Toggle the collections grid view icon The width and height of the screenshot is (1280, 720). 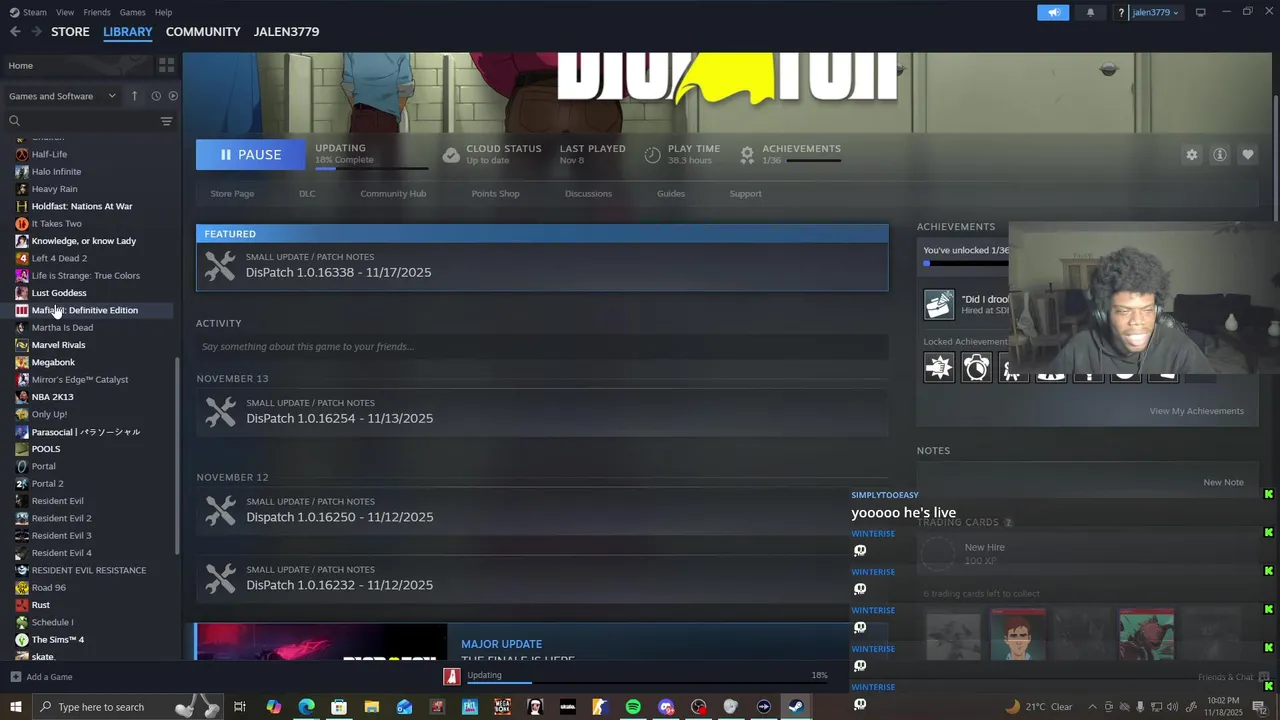pyautogui.click(x=166, y=65)
